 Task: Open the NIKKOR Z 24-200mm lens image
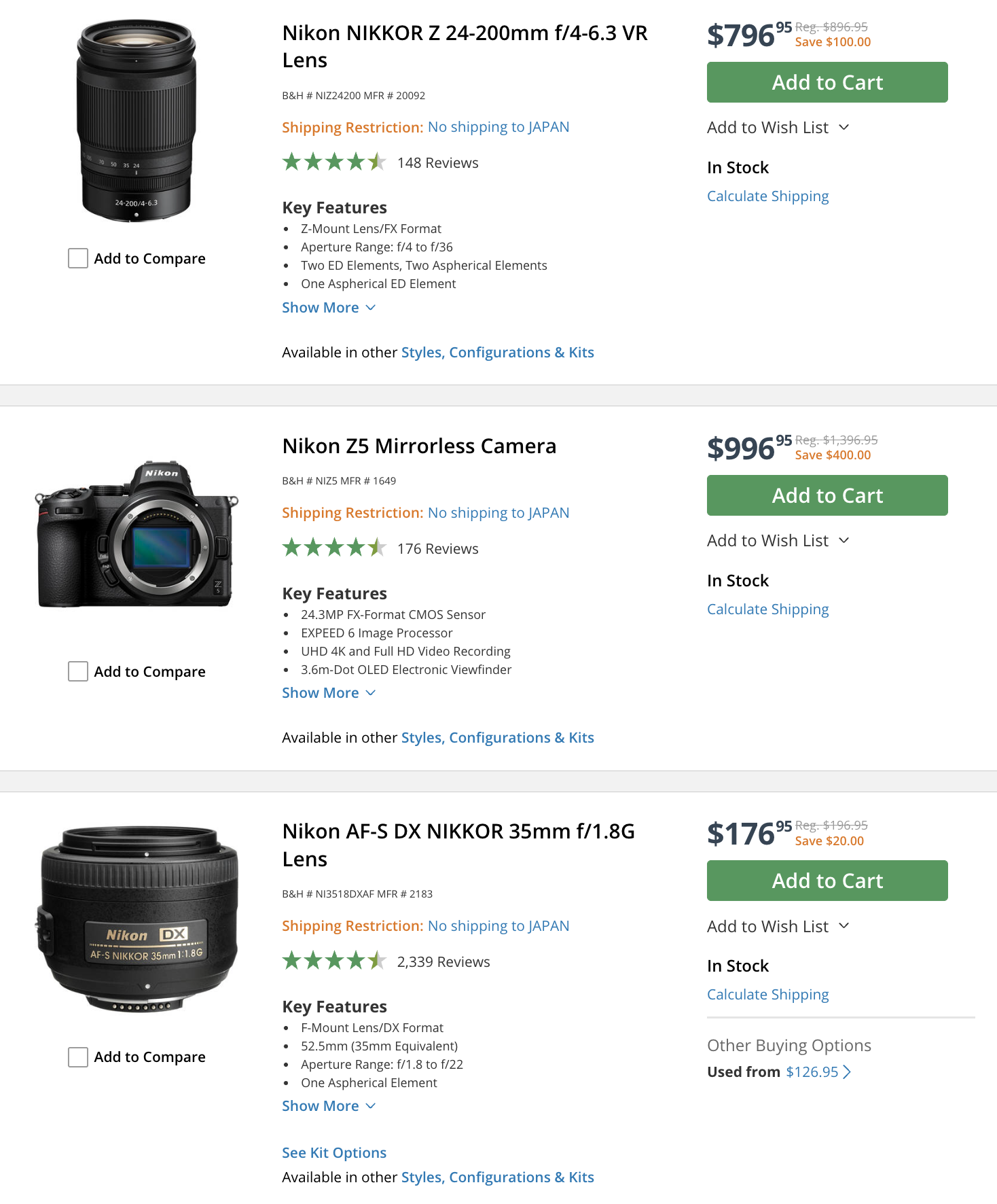coord(137,121)
